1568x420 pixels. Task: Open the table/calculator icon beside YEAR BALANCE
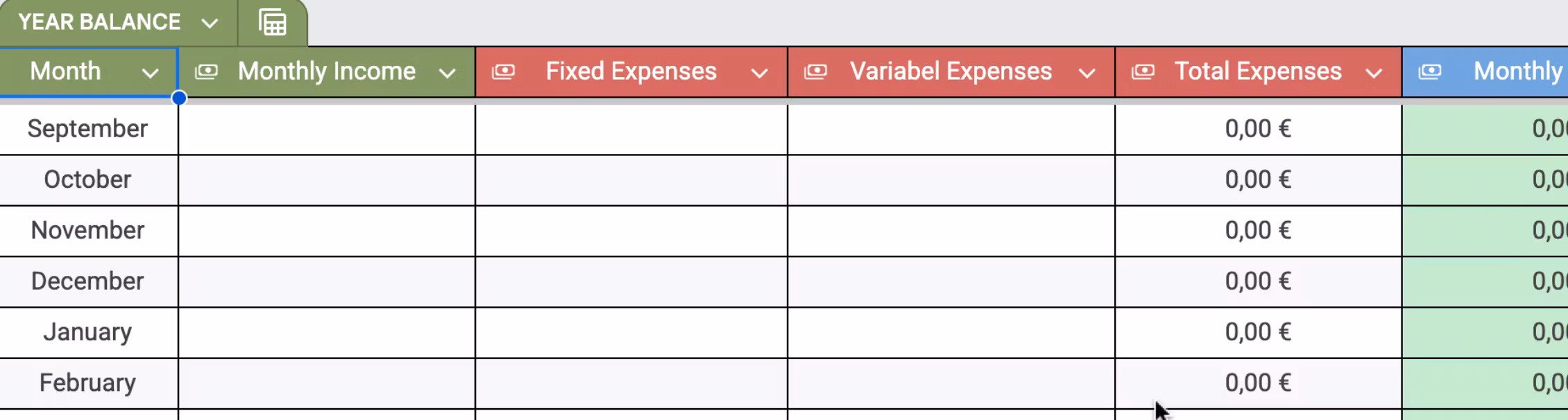tap(271, 21)
